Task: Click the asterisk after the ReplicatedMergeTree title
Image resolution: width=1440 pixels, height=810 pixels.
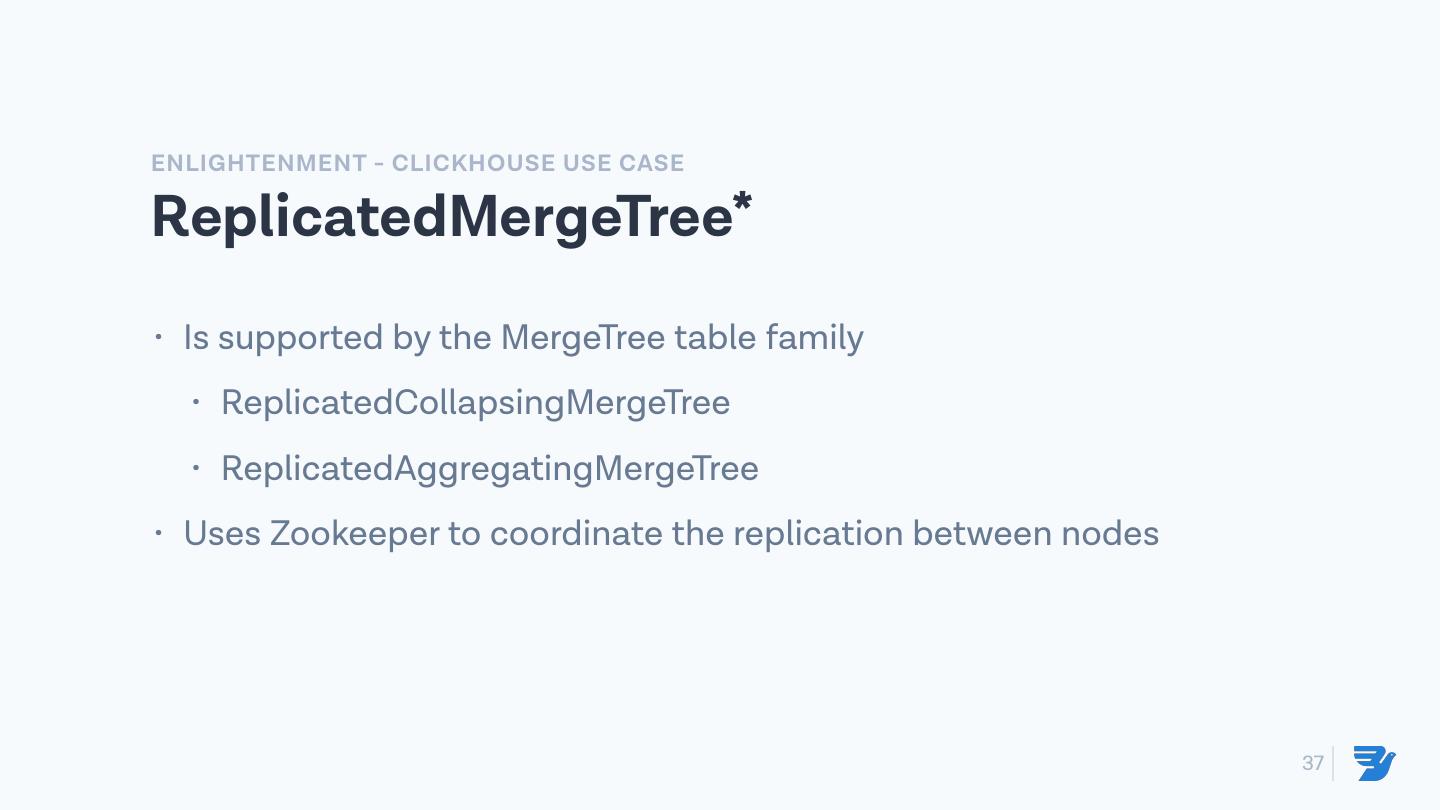Action: (x=742, y=203)
